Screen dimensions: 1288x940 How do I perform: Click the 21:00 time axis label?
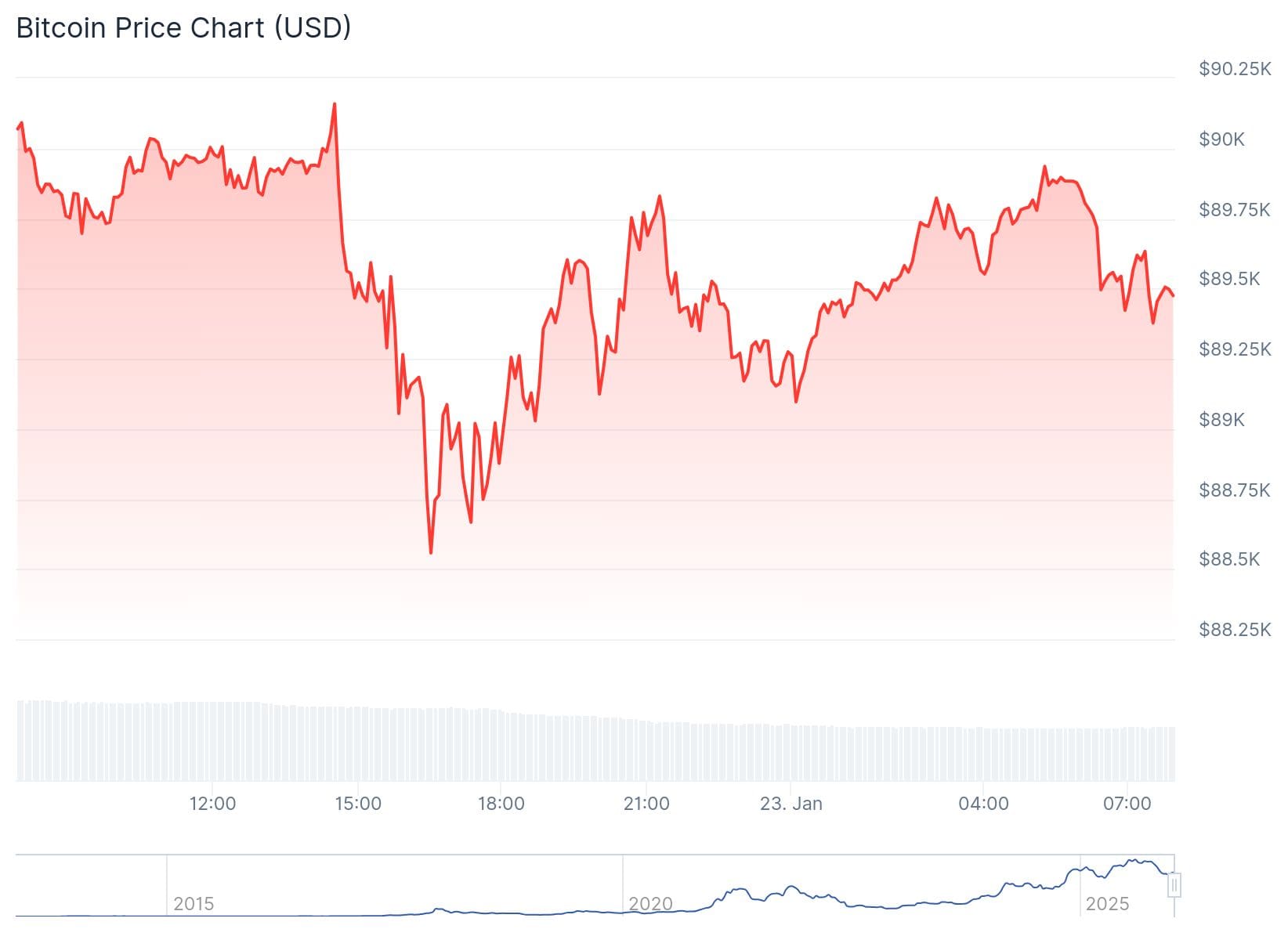pos(646,804)
